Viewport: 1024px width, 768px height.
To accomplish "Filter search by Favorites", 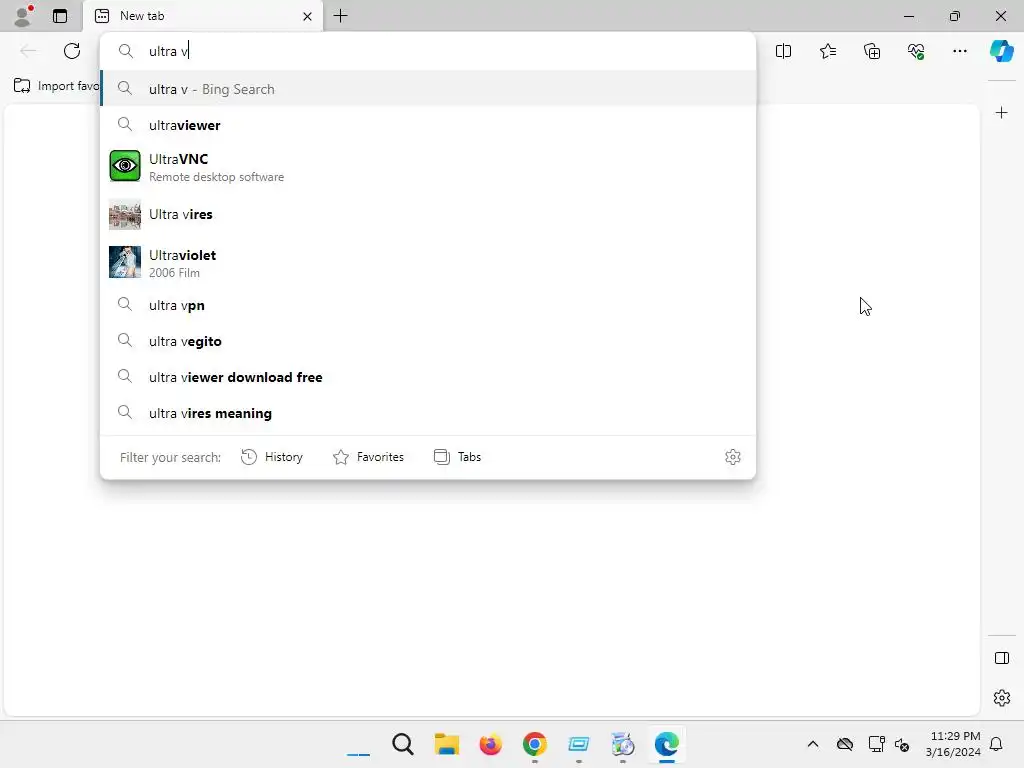I will point(368,457).
